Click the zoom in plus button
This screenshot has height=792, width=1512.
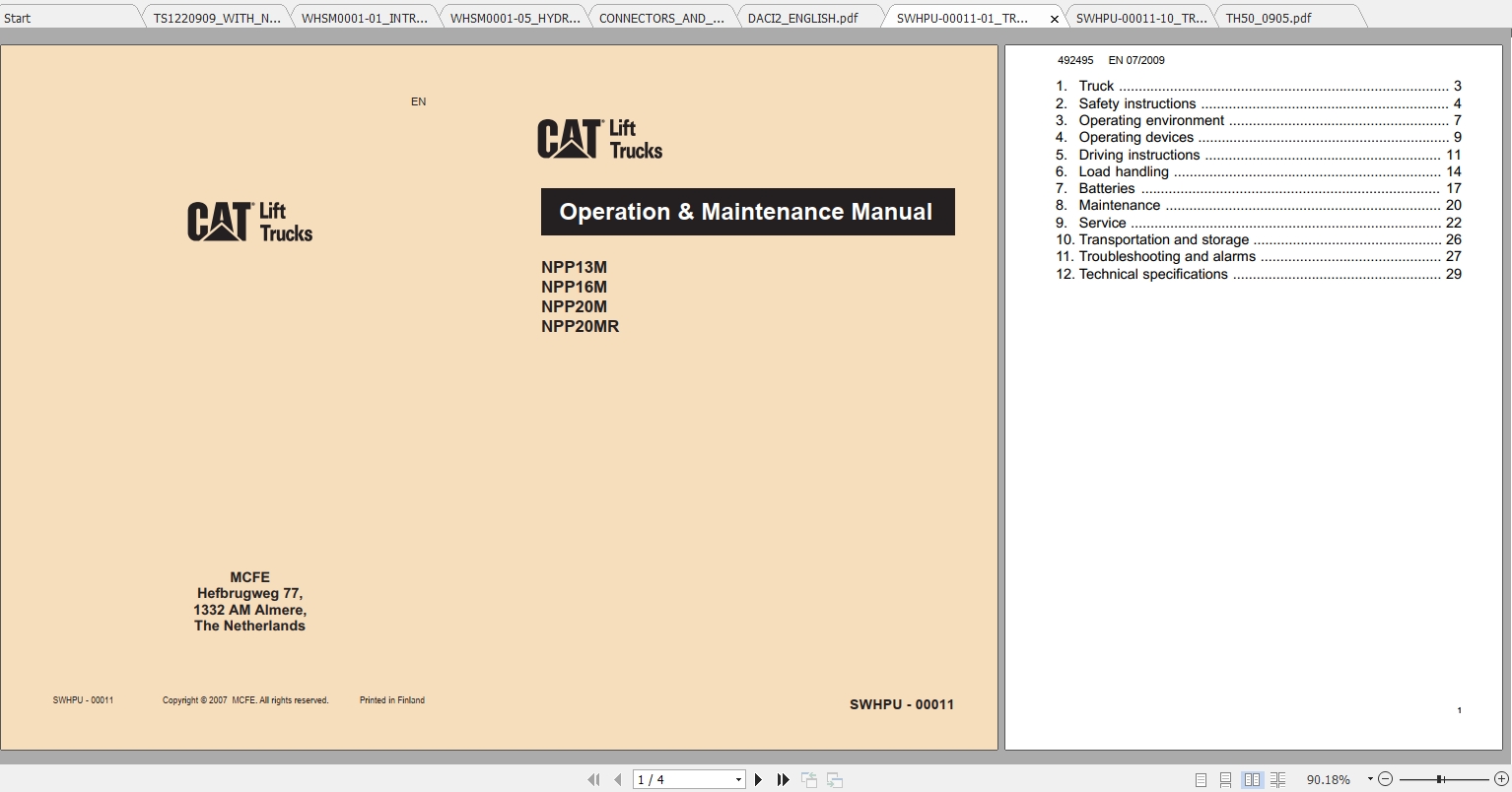coord(1501,779)
